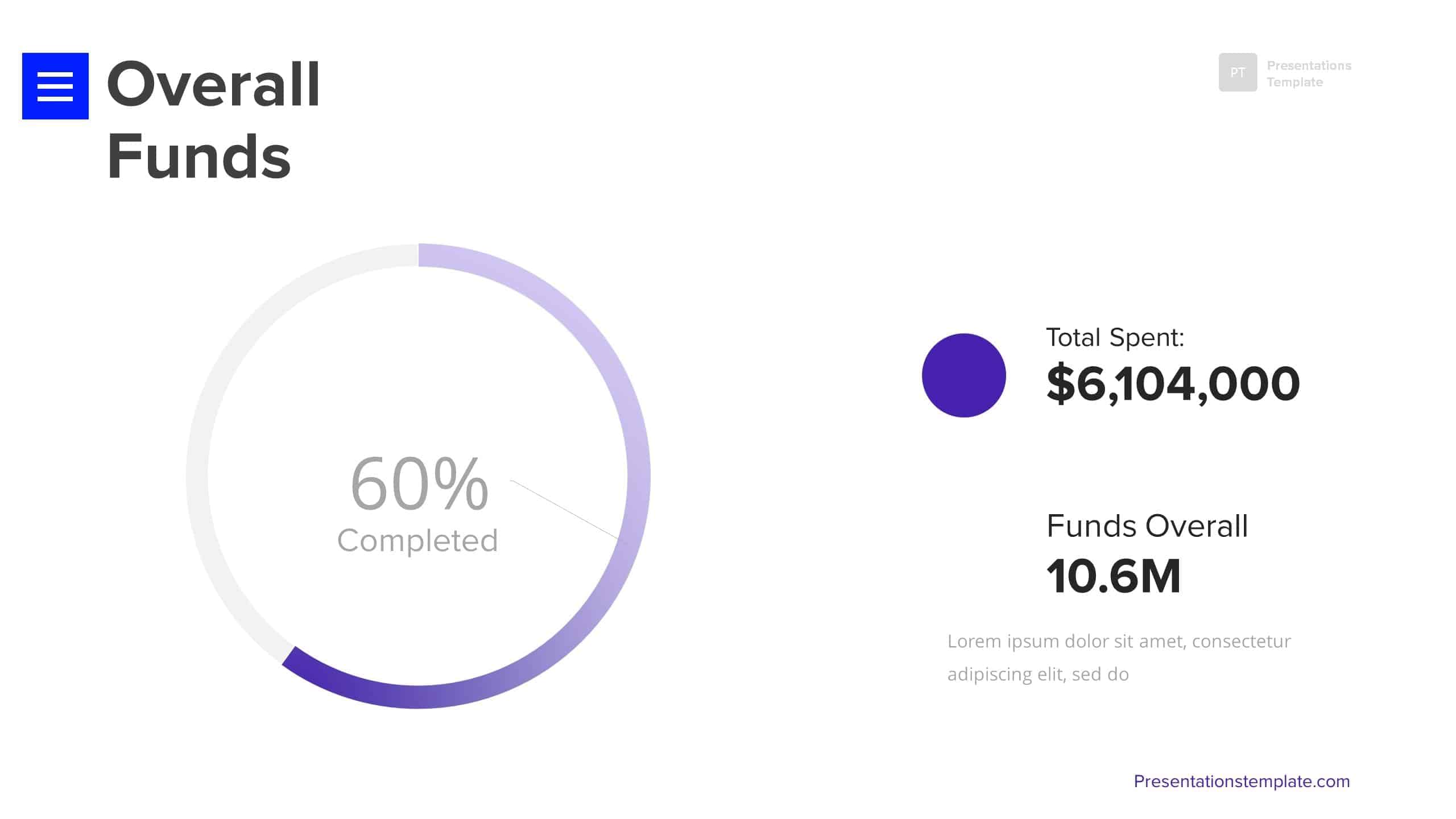Click the Funds Overall heading

tap(1147, 526)
